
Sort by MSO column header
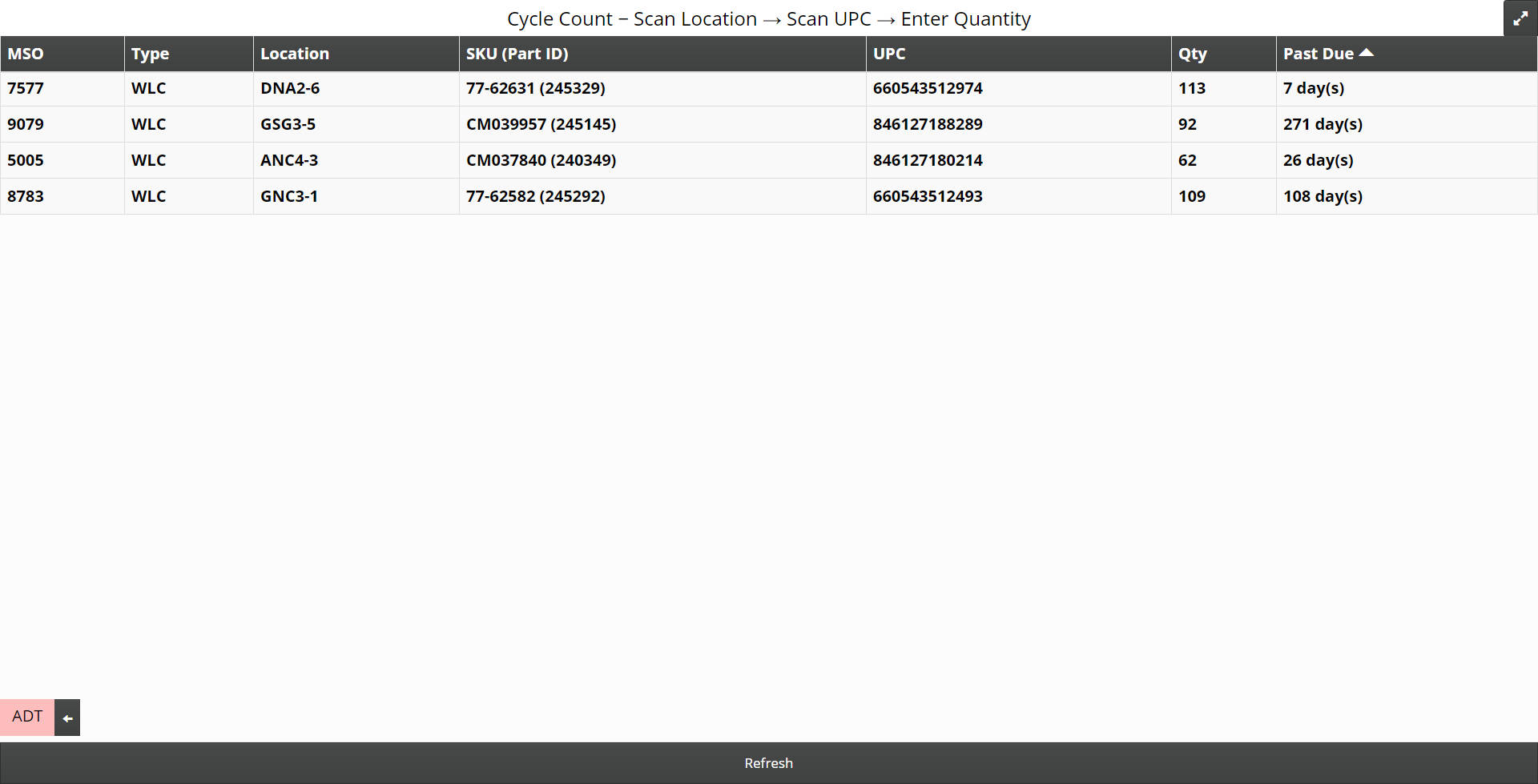62,54
